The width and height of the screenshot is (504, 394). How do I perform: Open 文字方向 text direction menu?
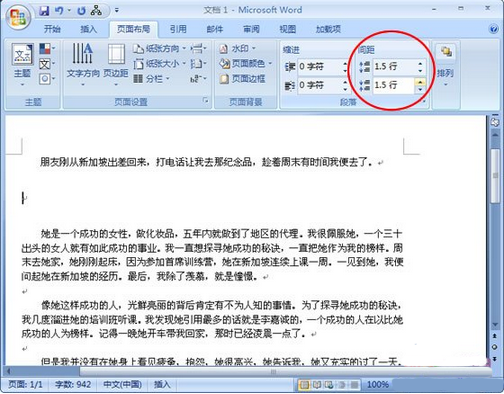tap(83, 64)
